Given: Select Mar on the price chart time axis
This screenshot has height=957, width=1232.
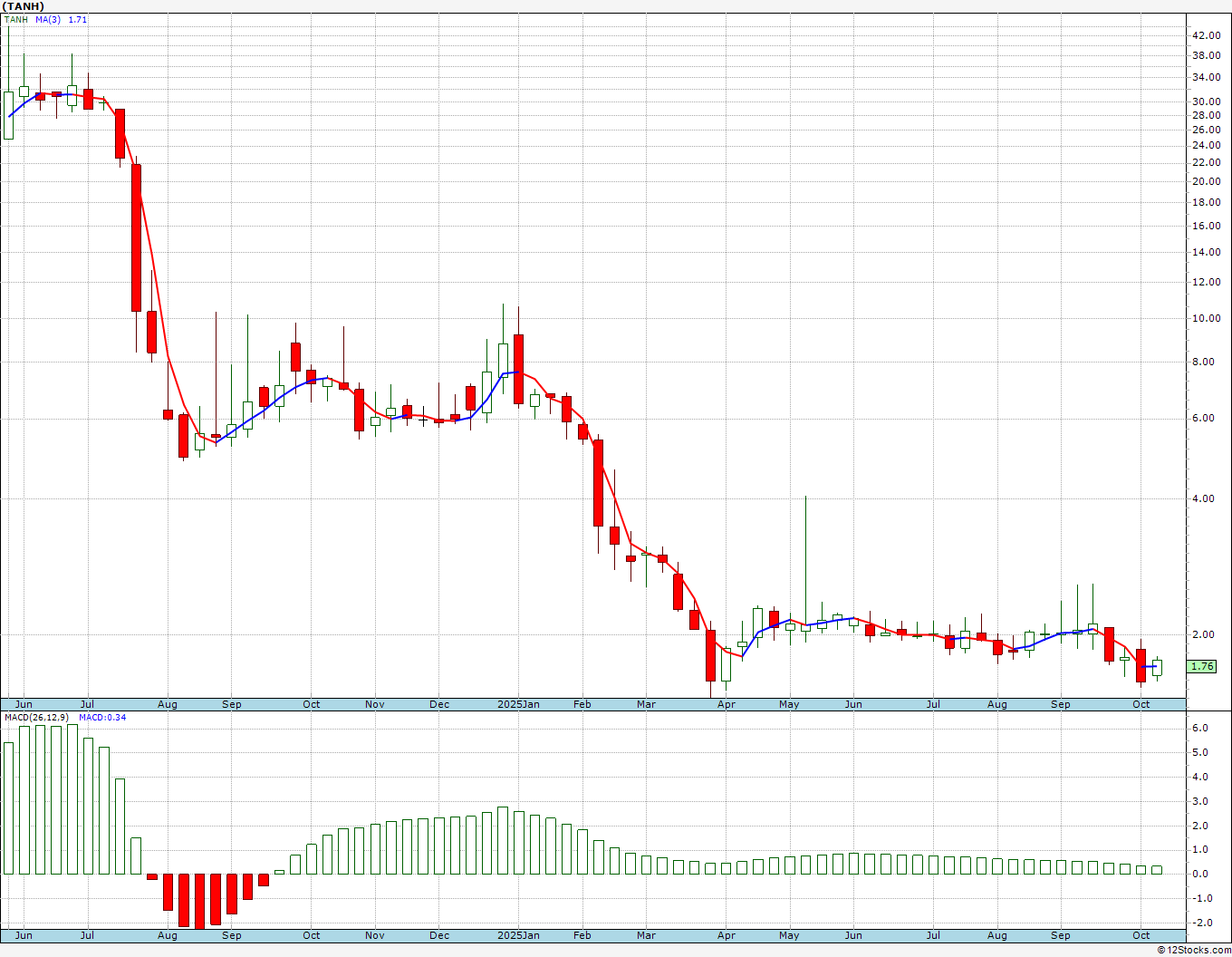Looking at the screenshot, I should coord(646,704).
